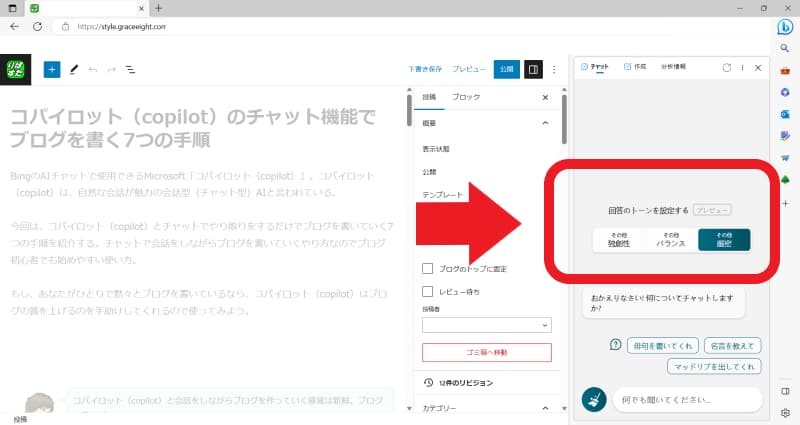Click the question mark help icon
The image size is (800, 425).
pyautogui.click(x=615, y=345)
